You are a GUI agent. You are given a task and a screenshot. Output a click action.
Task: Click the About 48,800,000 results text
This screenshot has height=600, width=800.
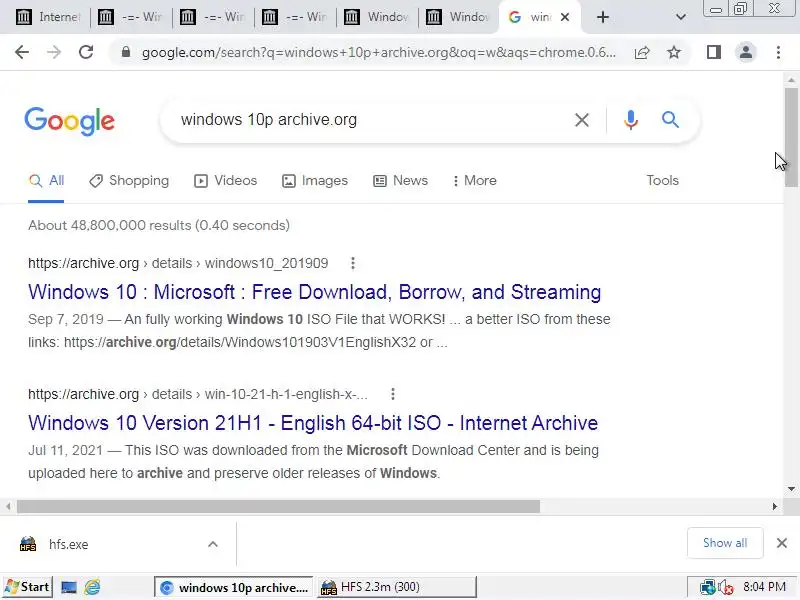click(x=159, y=225)
